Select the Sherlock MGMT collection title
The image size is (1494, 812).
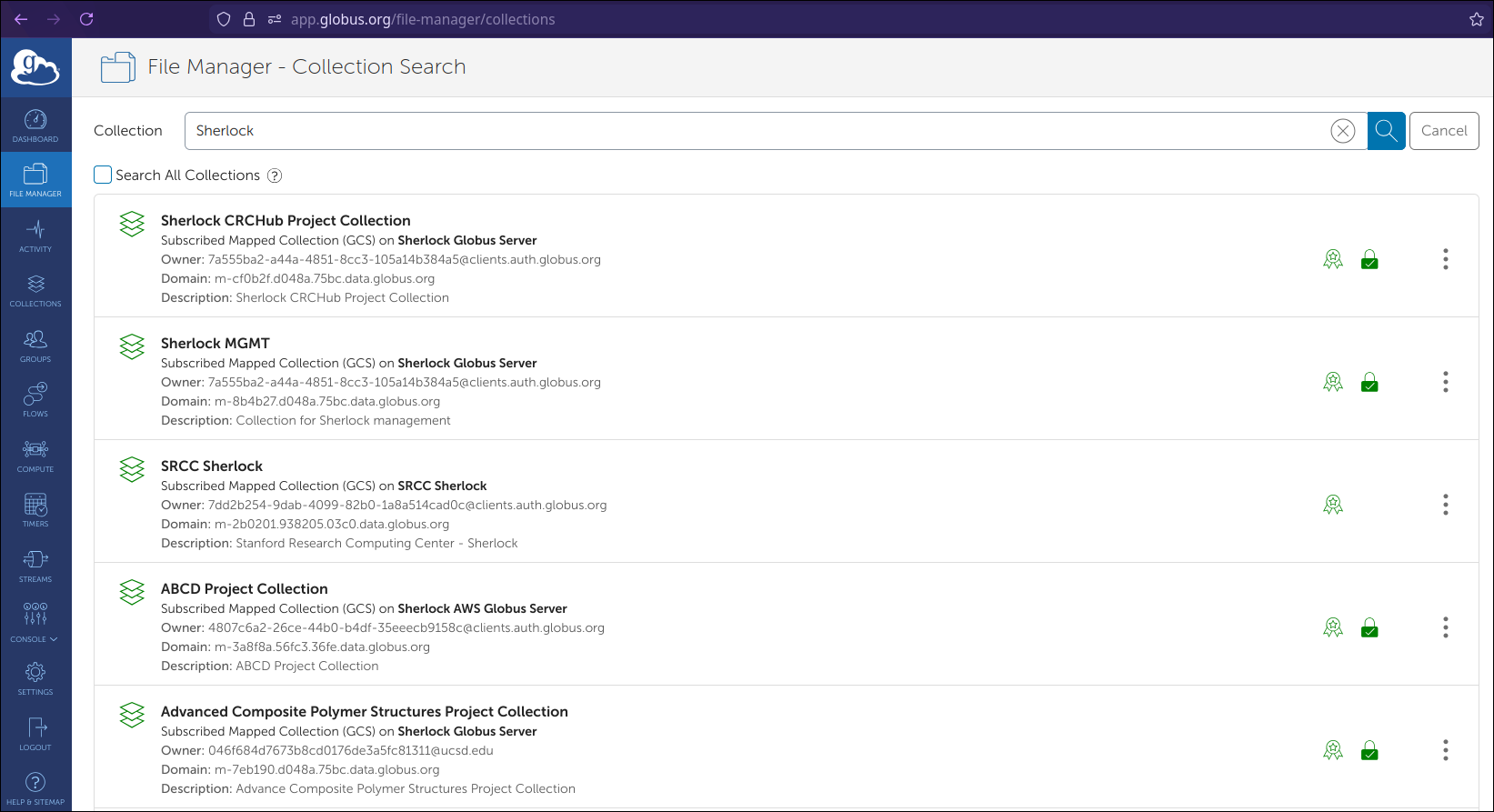coord(216,343)
